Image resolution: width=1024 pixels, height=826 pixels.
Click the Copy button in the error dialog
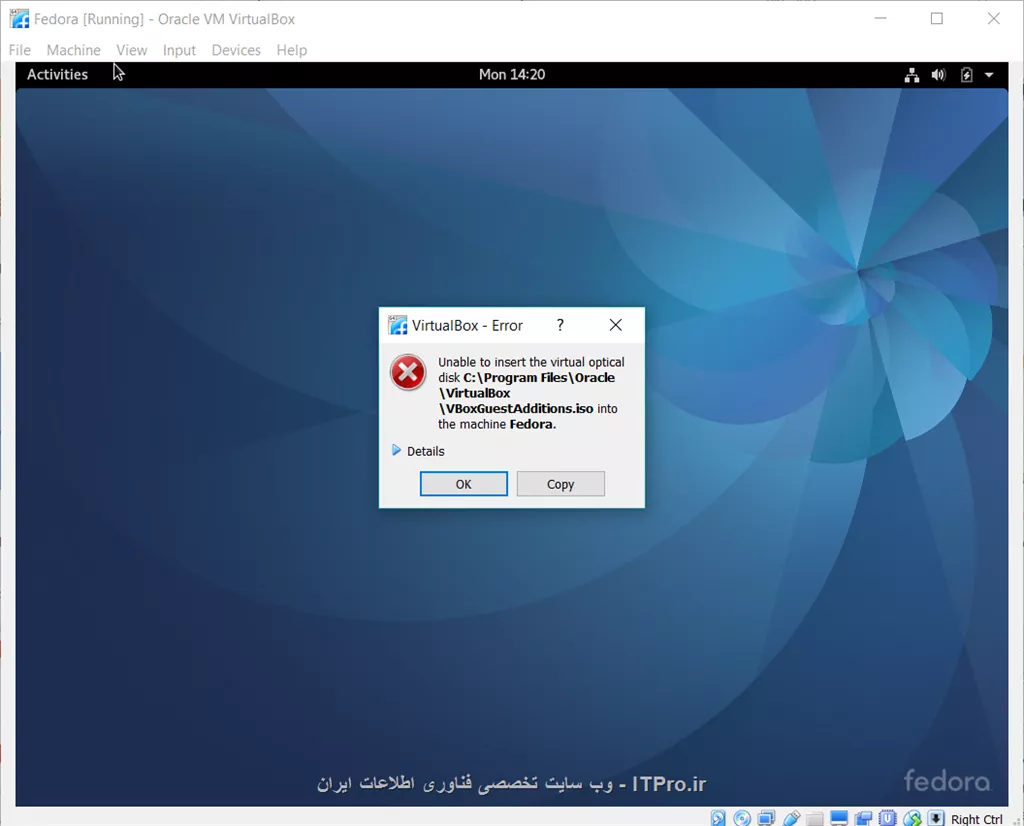[560, 484]
